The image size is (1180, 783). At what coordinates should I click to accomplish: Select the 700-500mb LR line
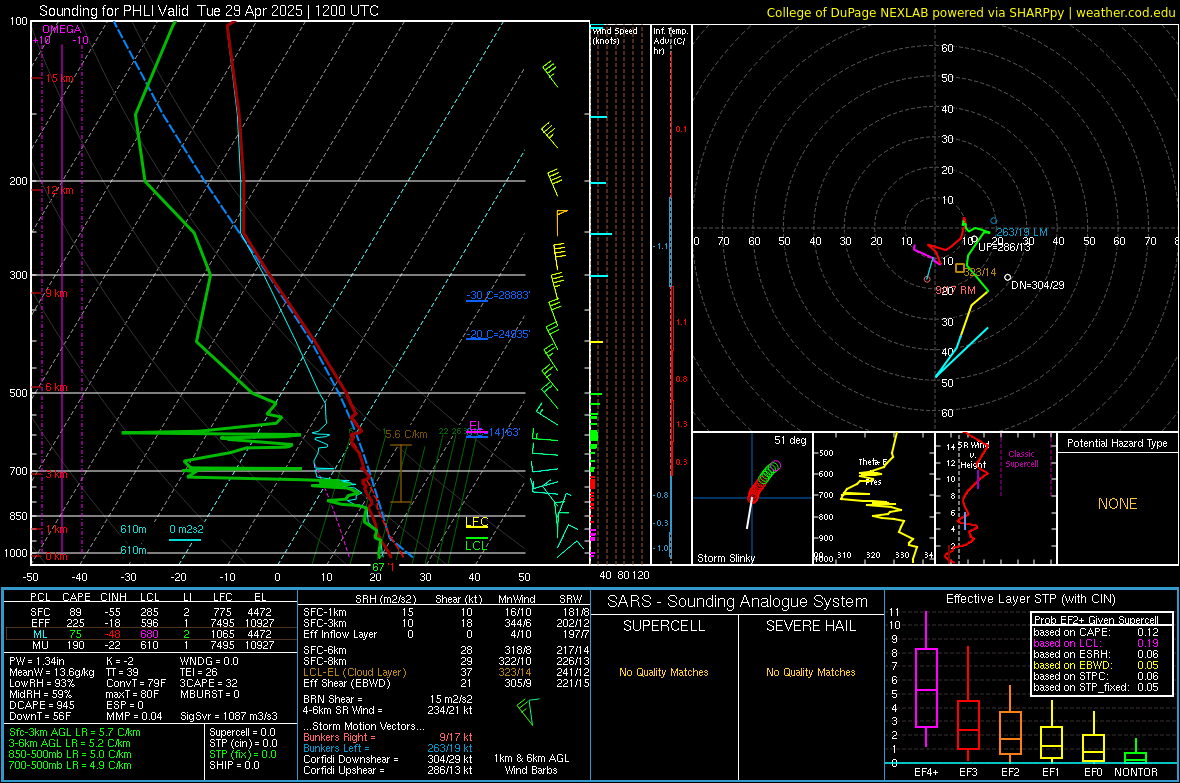[70, 765]
